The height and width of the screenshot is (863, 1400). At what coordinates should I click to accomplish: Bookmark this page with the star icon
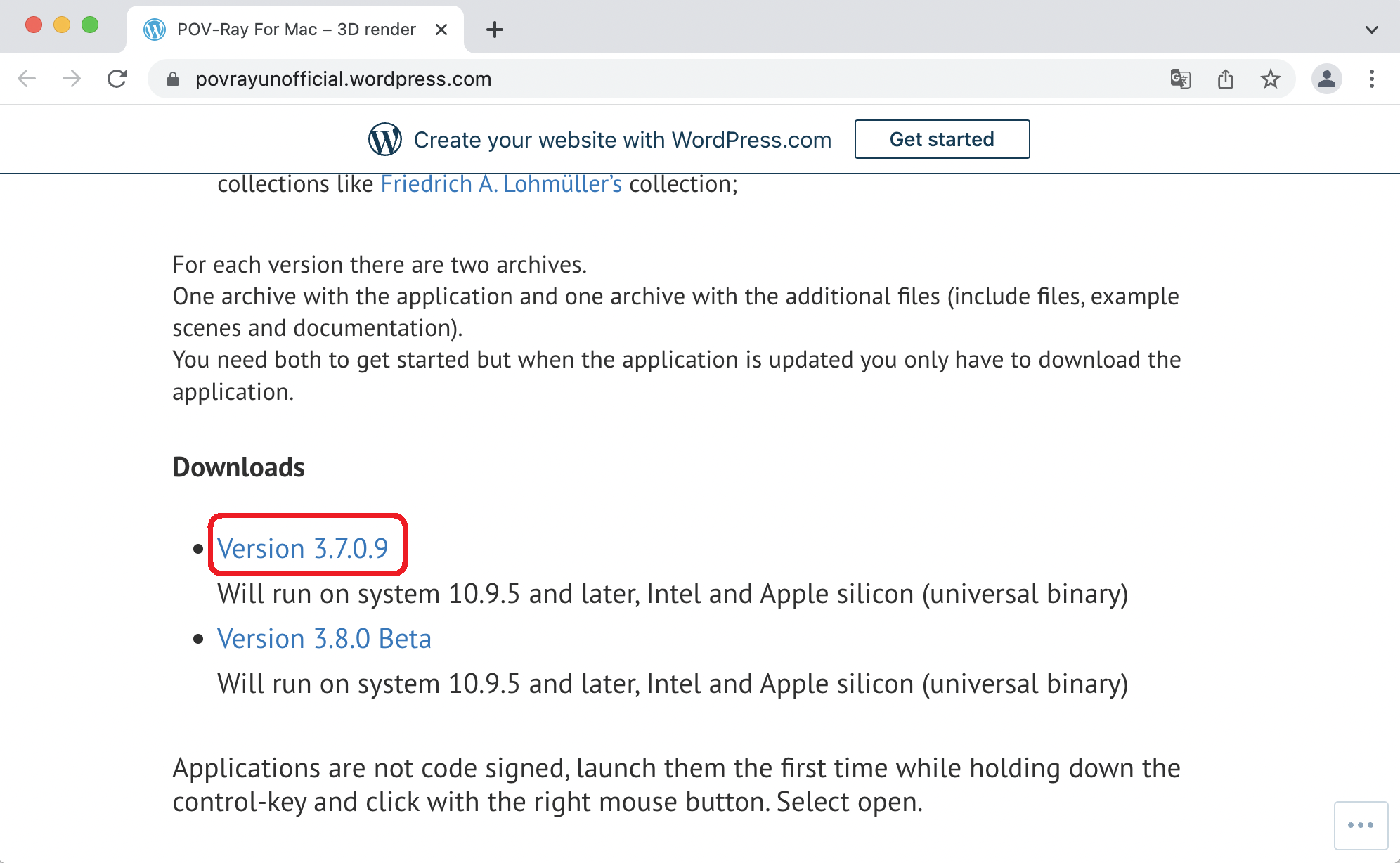click(x=1270, y=79)
